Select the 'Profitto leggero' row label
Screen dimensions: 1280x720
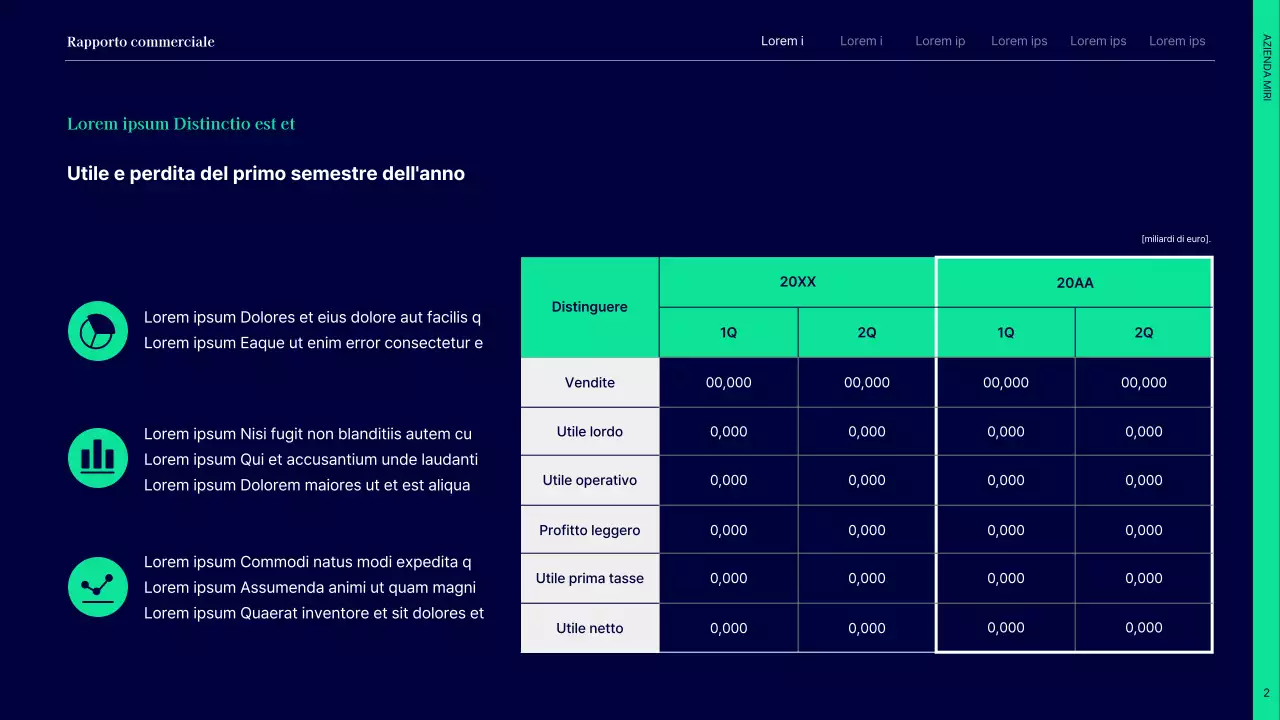click(x=590, y=530)
